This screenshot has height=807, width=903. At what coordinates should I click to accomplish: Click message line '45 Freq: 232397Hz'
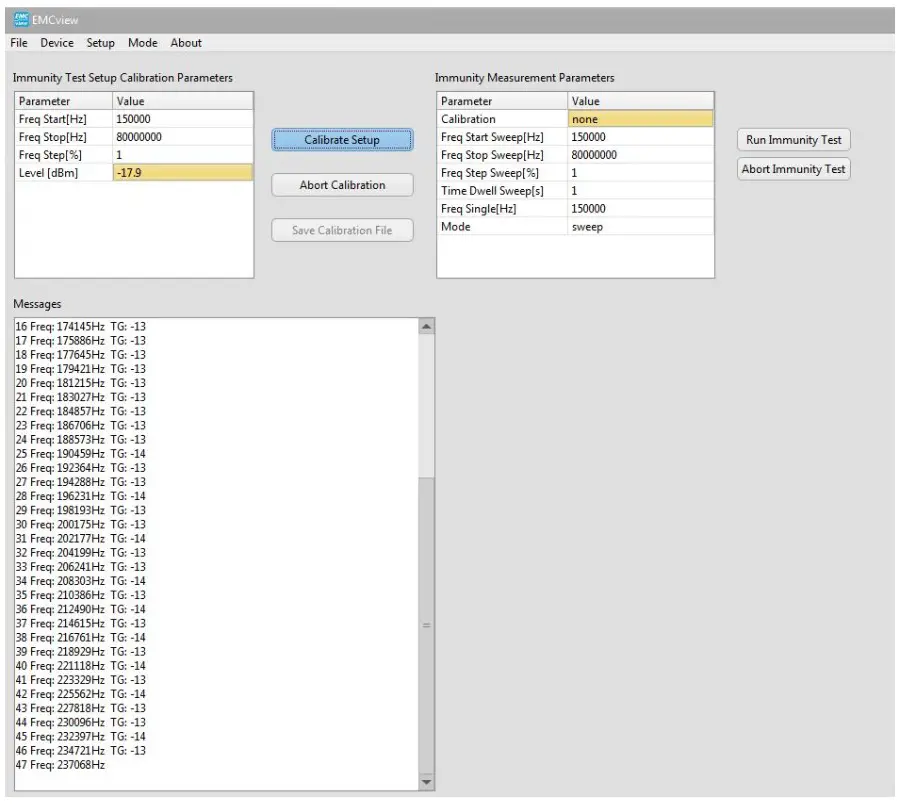click(81, 737)
